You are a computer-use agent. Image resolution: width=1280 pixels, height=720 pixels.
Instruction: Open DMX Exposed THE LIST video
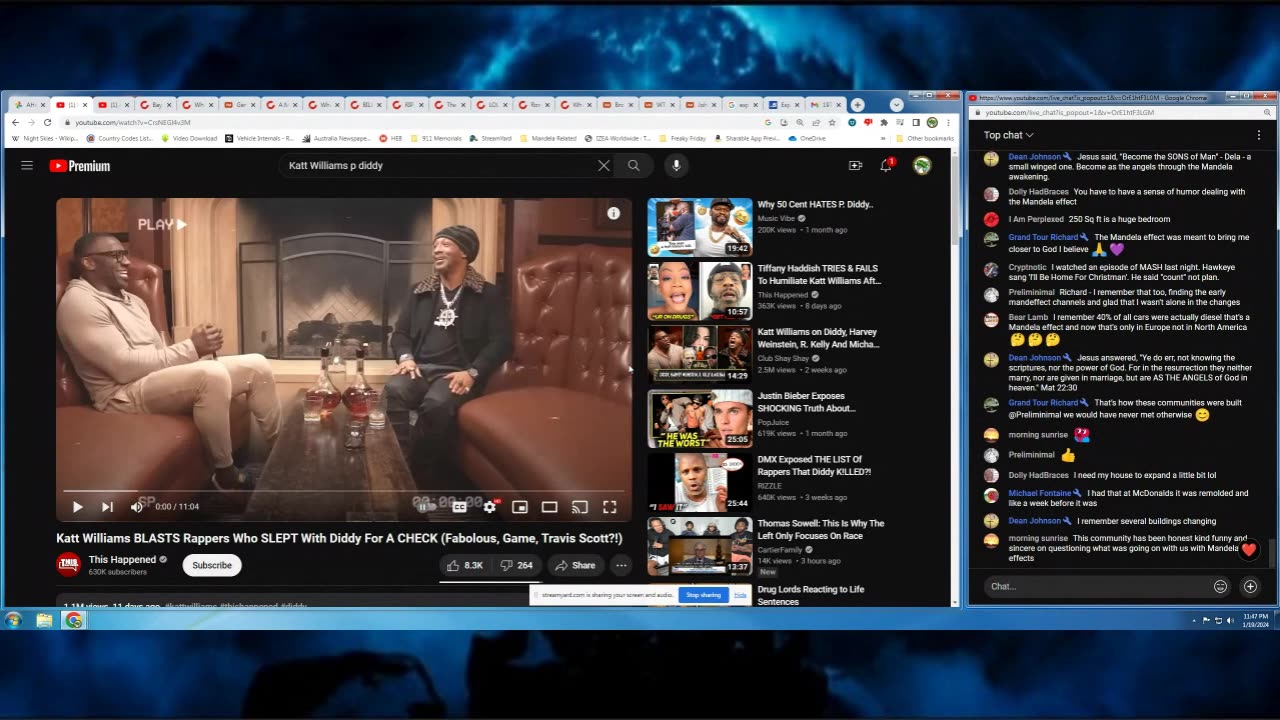pos(814,466)
